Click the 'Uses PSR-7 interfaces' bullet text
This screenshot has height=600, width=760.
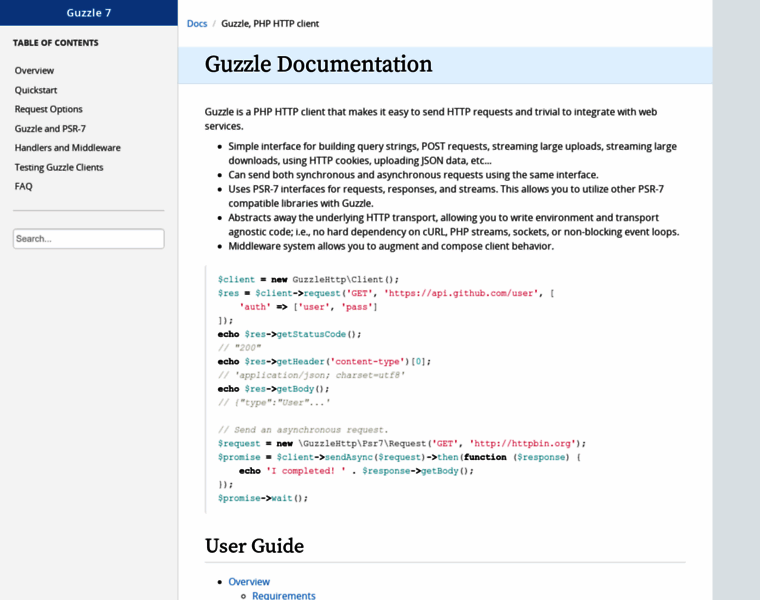pyautogui.click(x=446, y=196)
